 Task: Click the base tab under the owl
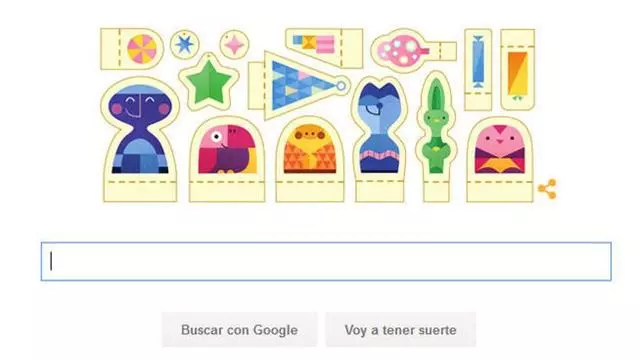tap(310, 192)
